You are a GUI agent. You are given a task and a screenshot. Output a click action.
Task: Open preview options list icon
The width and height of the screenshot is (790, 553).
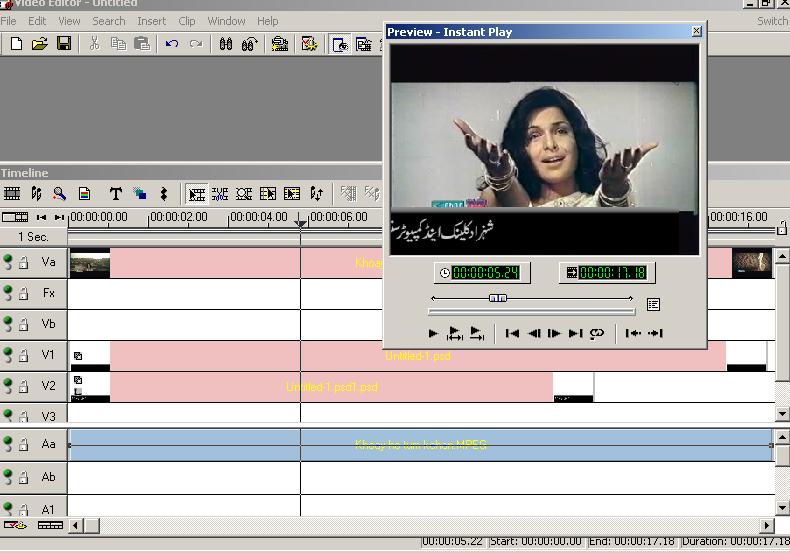[653, 304]
